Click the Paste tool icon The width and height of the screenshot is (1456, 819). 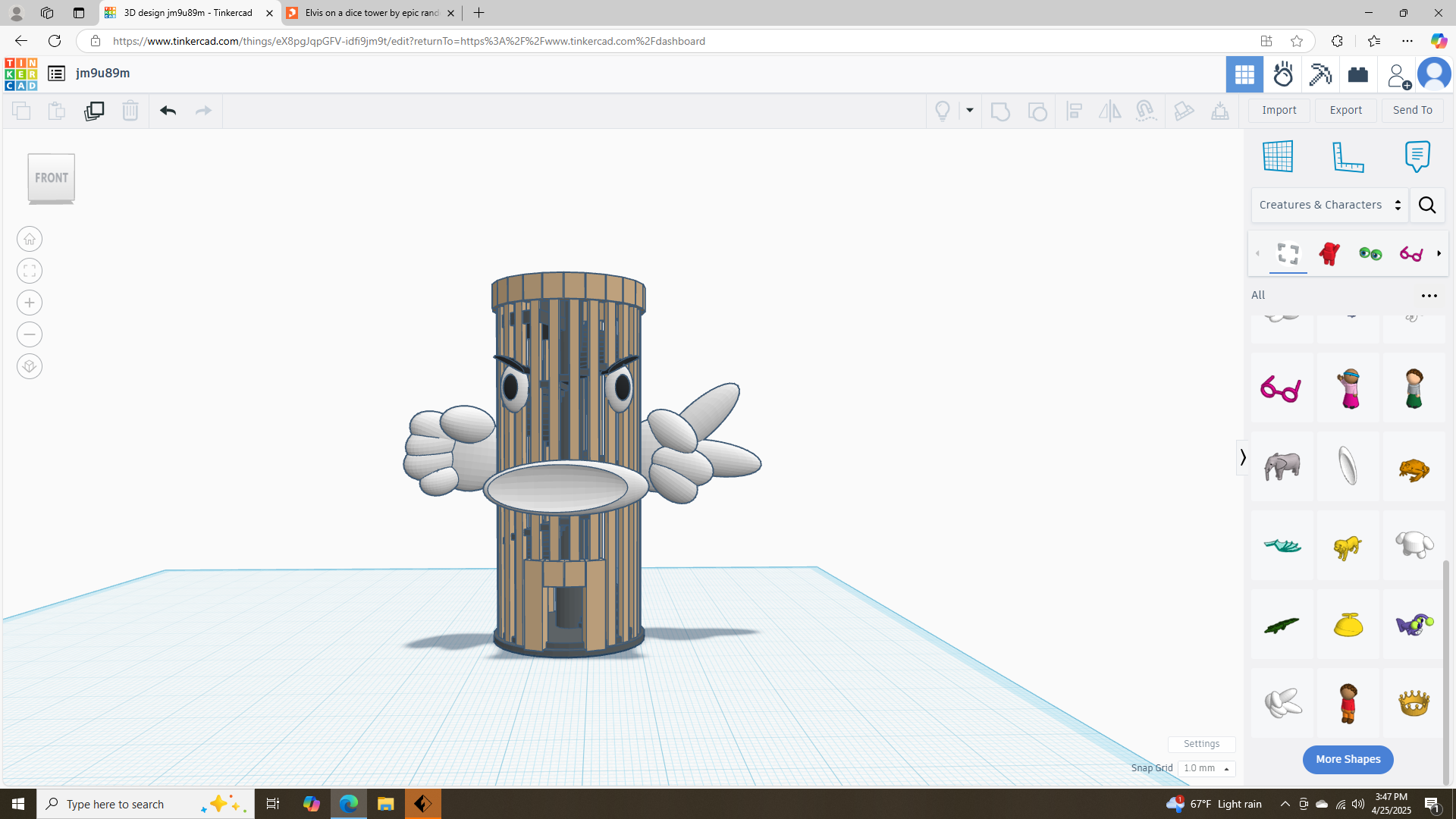tap(57, 111)
